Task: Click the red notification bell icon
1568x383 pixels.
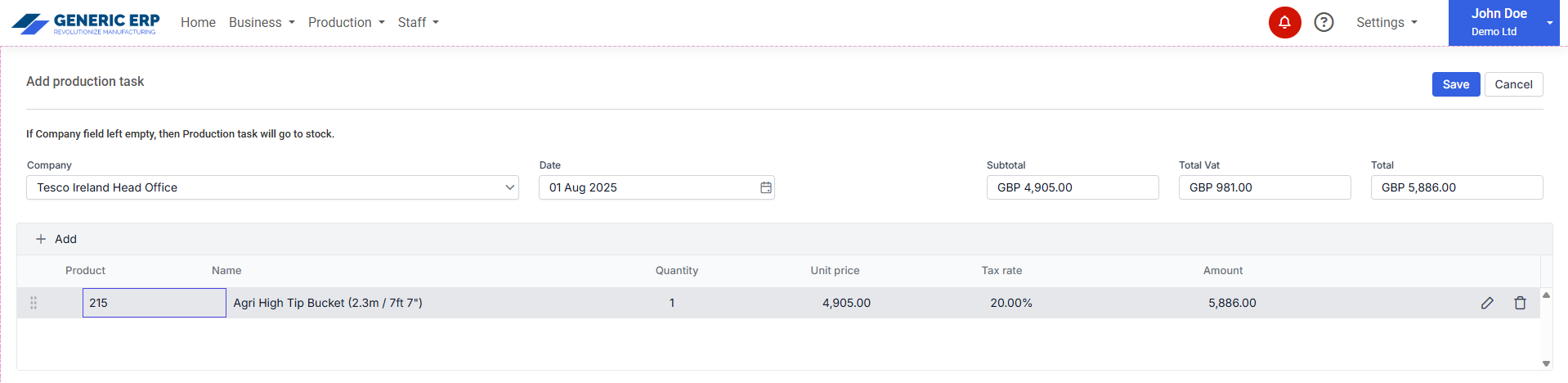Action: (x=1284, y=22)
